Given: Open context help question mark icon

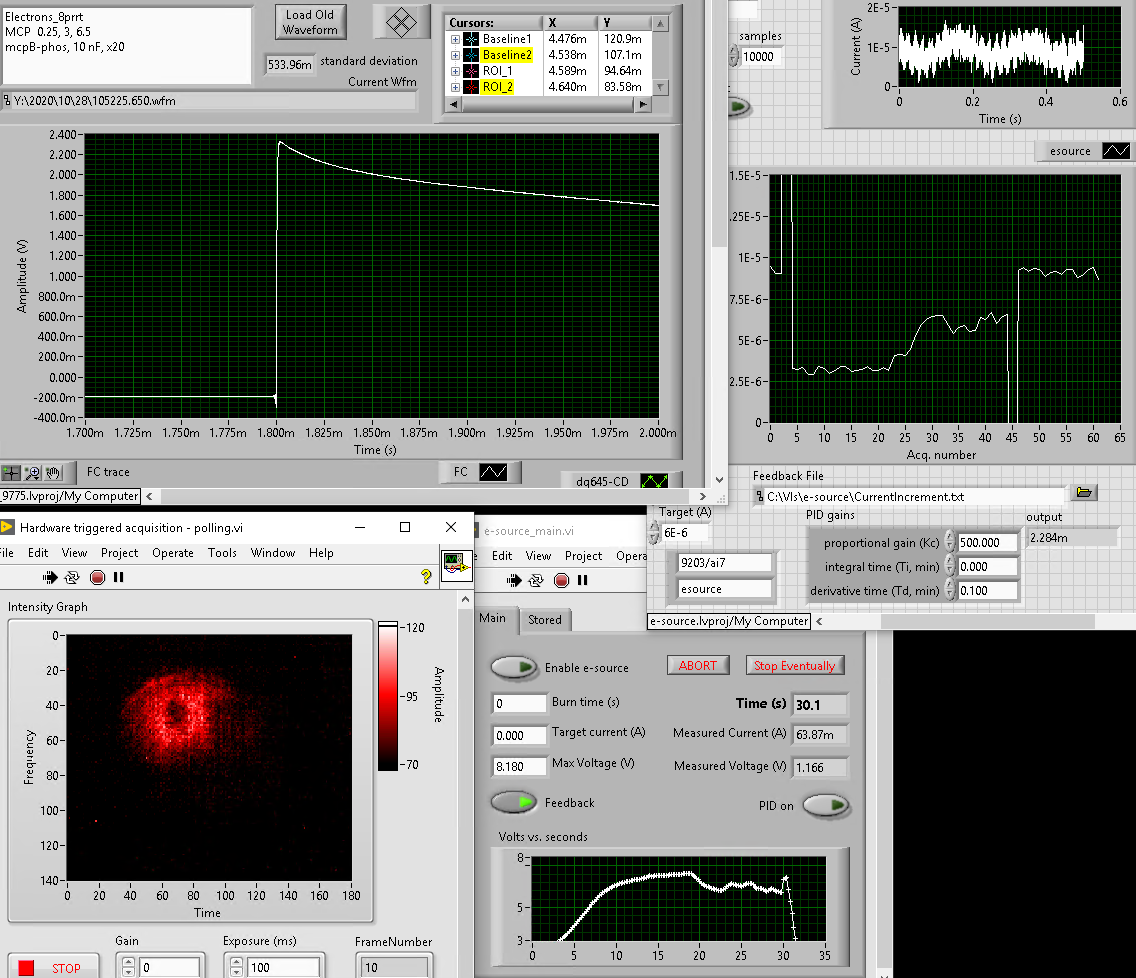Looking at the screenshot, I should pos(426,576).
